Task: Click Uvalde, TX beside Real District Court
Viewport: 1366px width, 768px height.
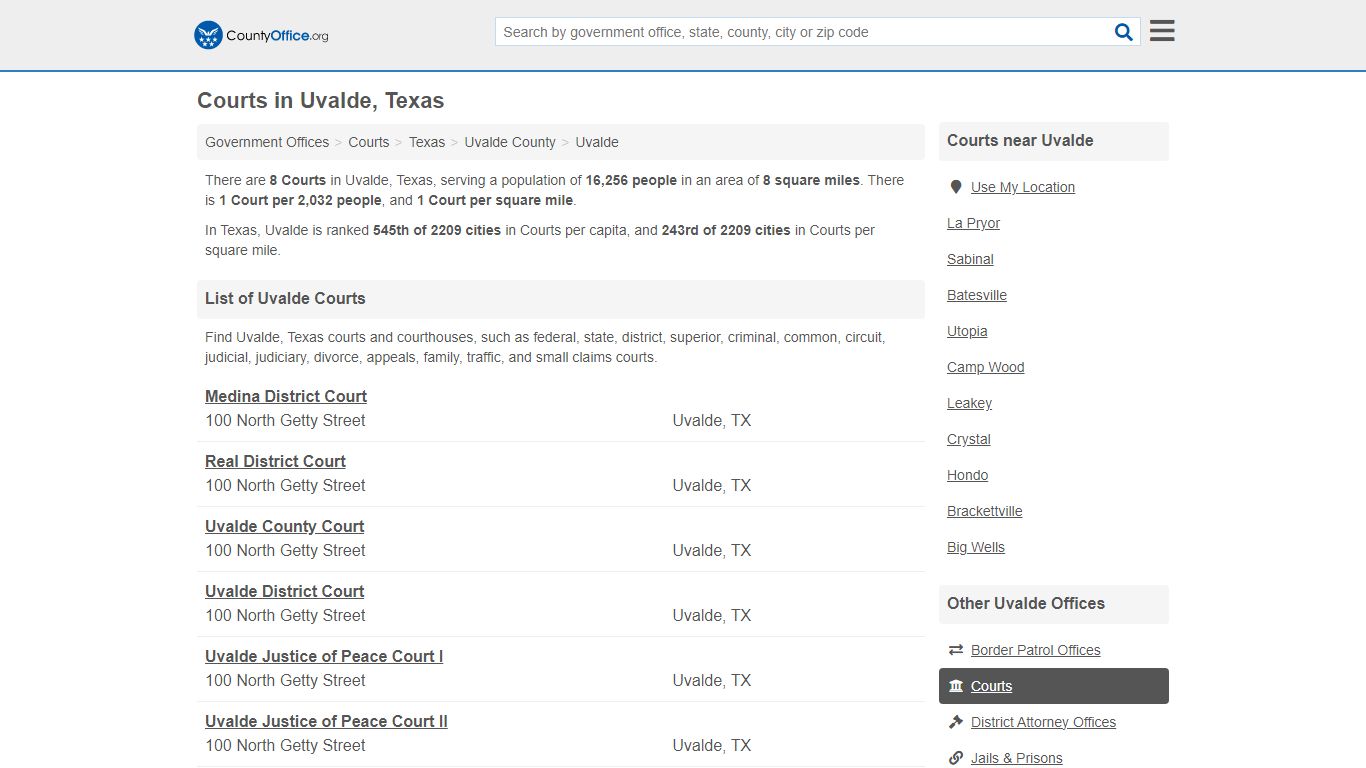Action: (x=711, y=485)
